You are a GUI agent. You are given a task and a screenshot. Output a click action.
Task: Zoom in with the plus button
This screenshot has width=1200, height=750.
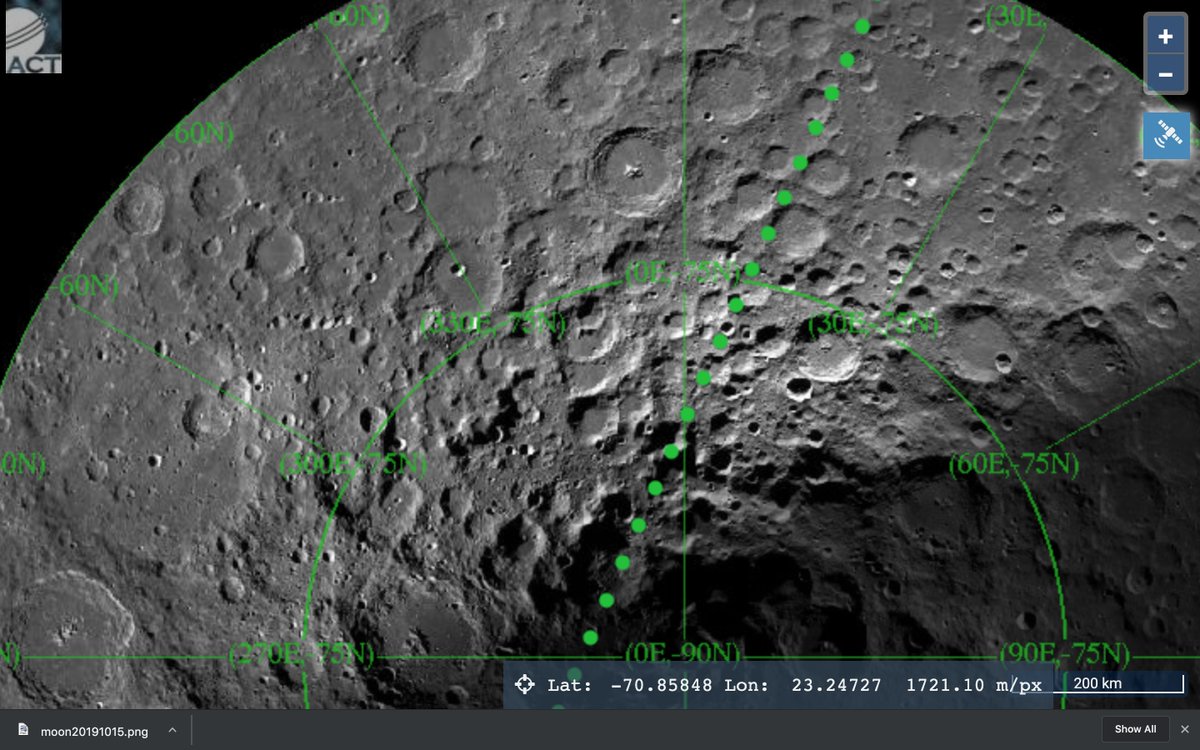(x=1165, y=37)
